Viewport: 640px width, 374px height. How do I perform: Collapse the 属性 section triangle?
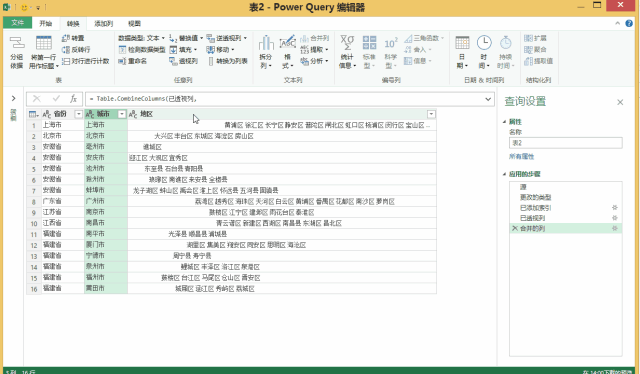pyautogui.click(x=504, y=122)
